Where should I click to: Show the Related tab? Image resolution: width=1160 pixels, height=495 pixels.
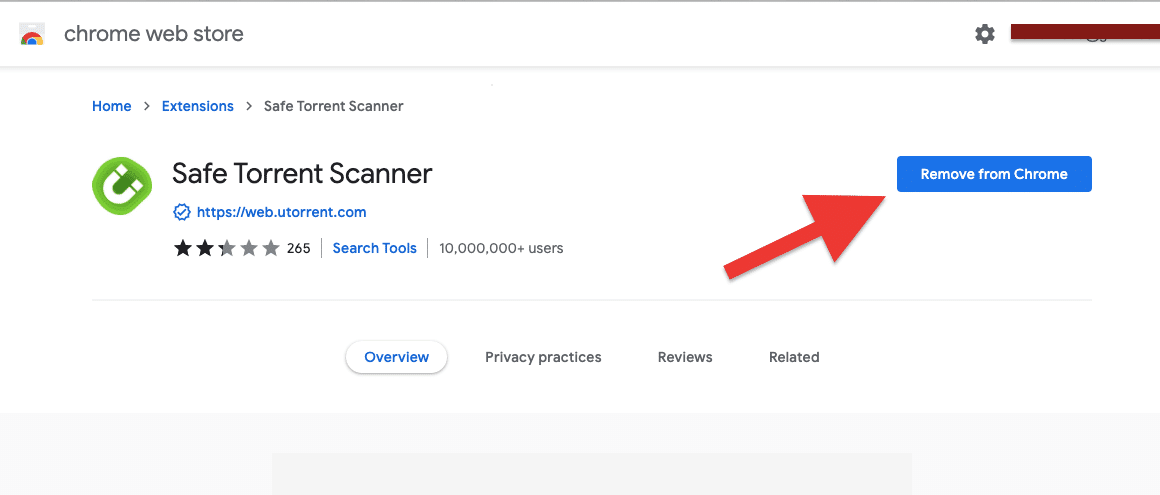[x=794, y=357]
